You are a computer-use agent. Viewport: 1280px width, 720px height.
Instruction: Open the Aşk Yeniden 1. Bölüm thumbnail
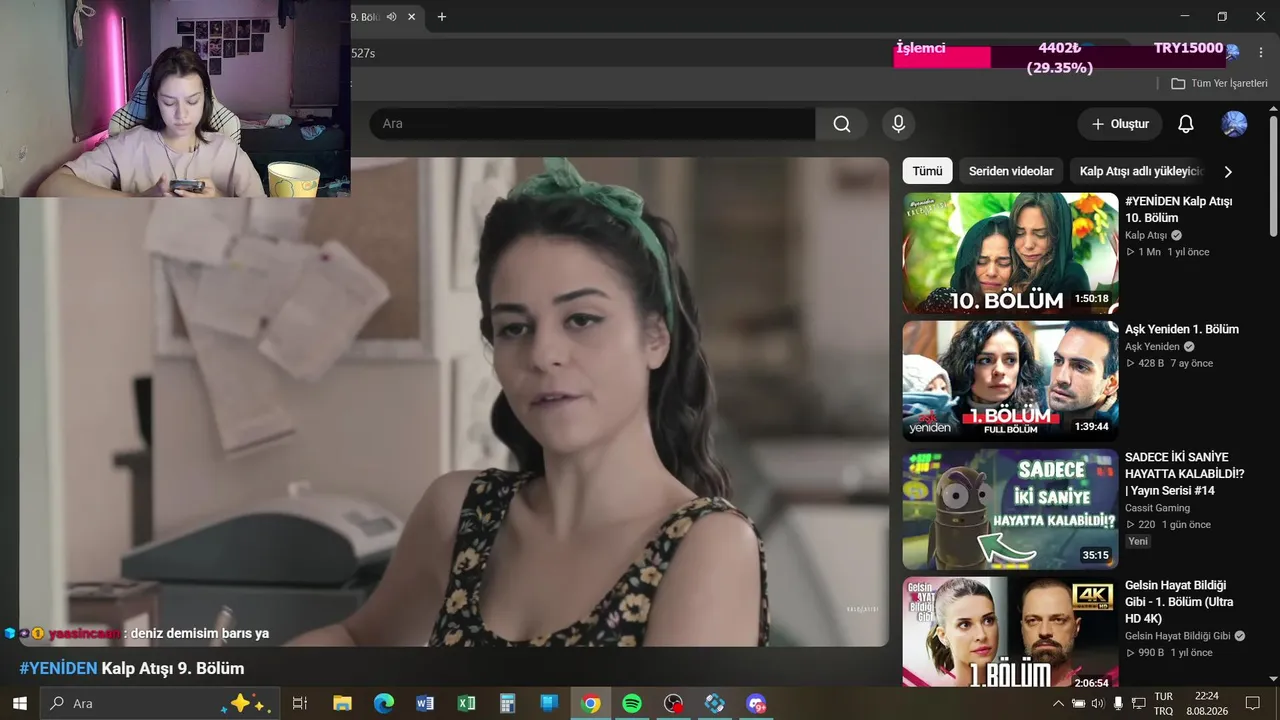(1011, 381)
